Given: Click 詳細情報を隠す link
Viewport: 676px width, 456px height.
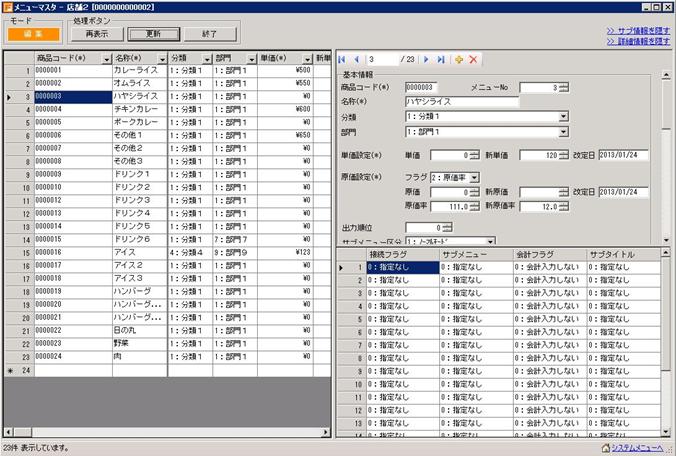Looking at the screenshot, I should click(x=638, y=41).
